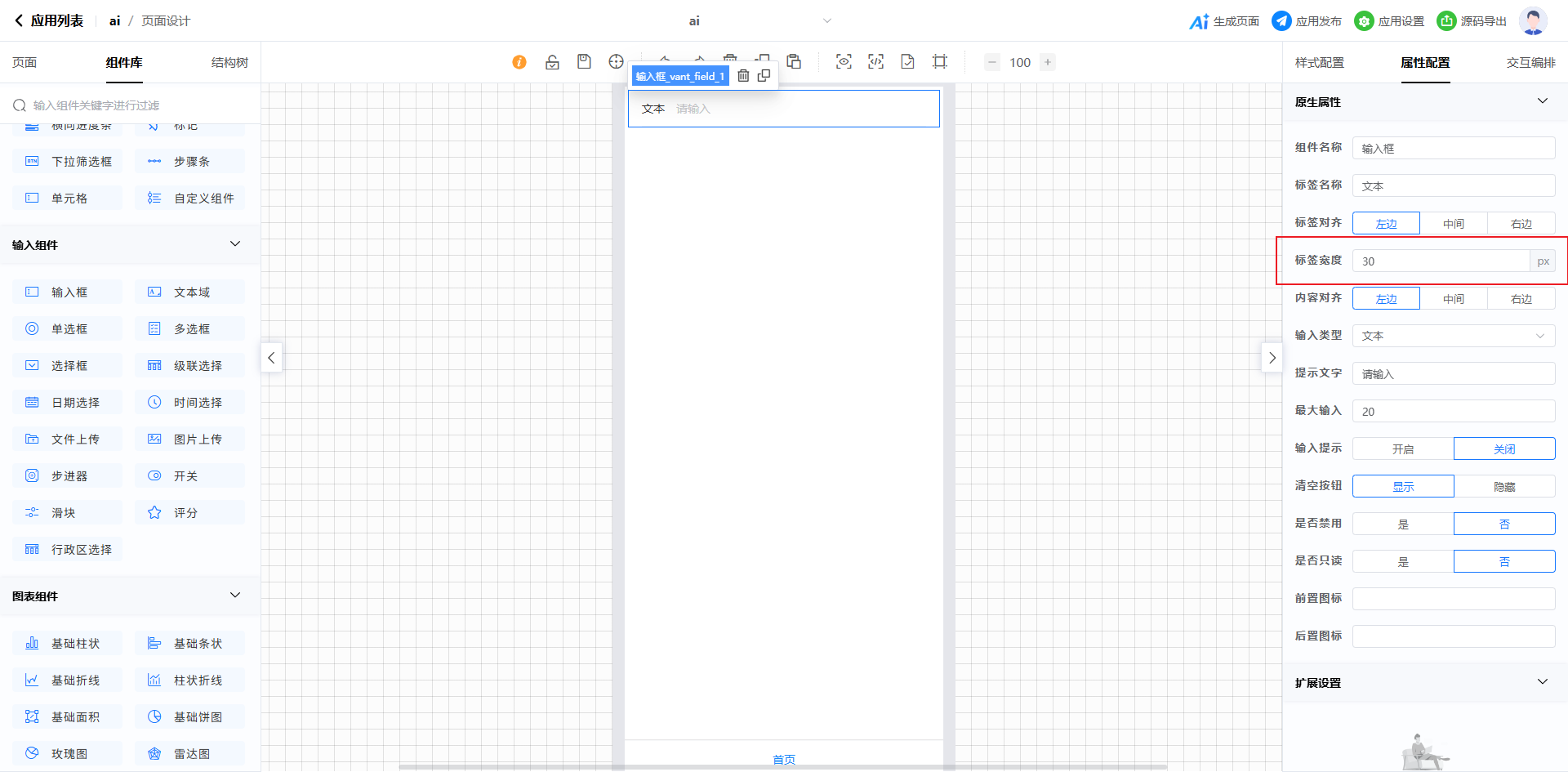Duplicate the selected component using copy icon
The width and height of the screenshot is (1568, 772).
[764, 76]
